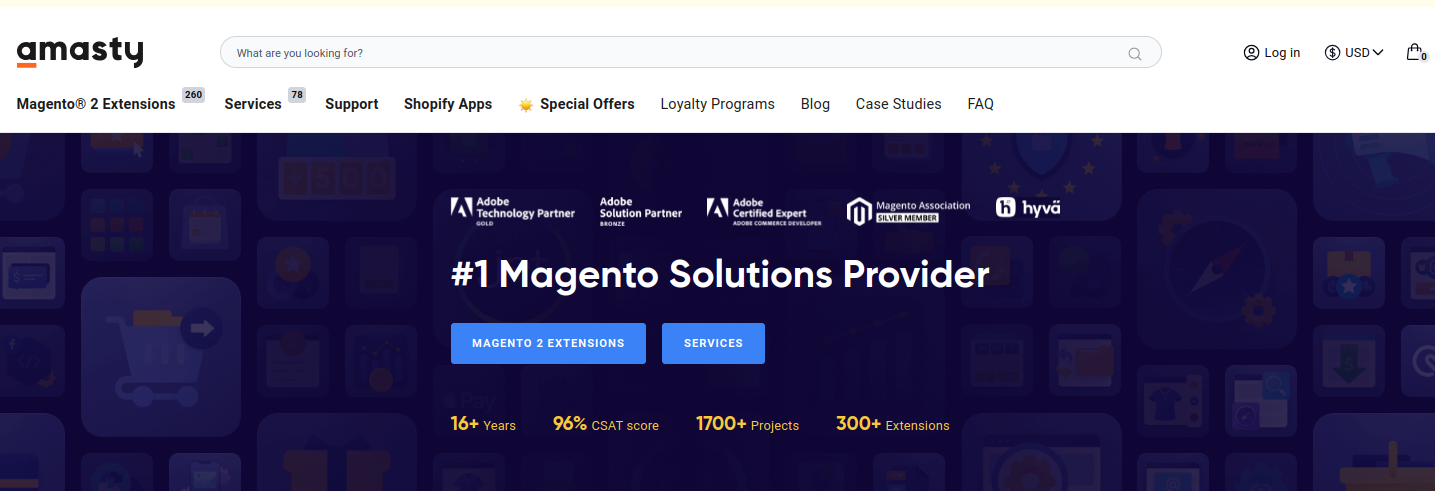
Task: Click the amasty logo
Action: (x=80, y=52)
